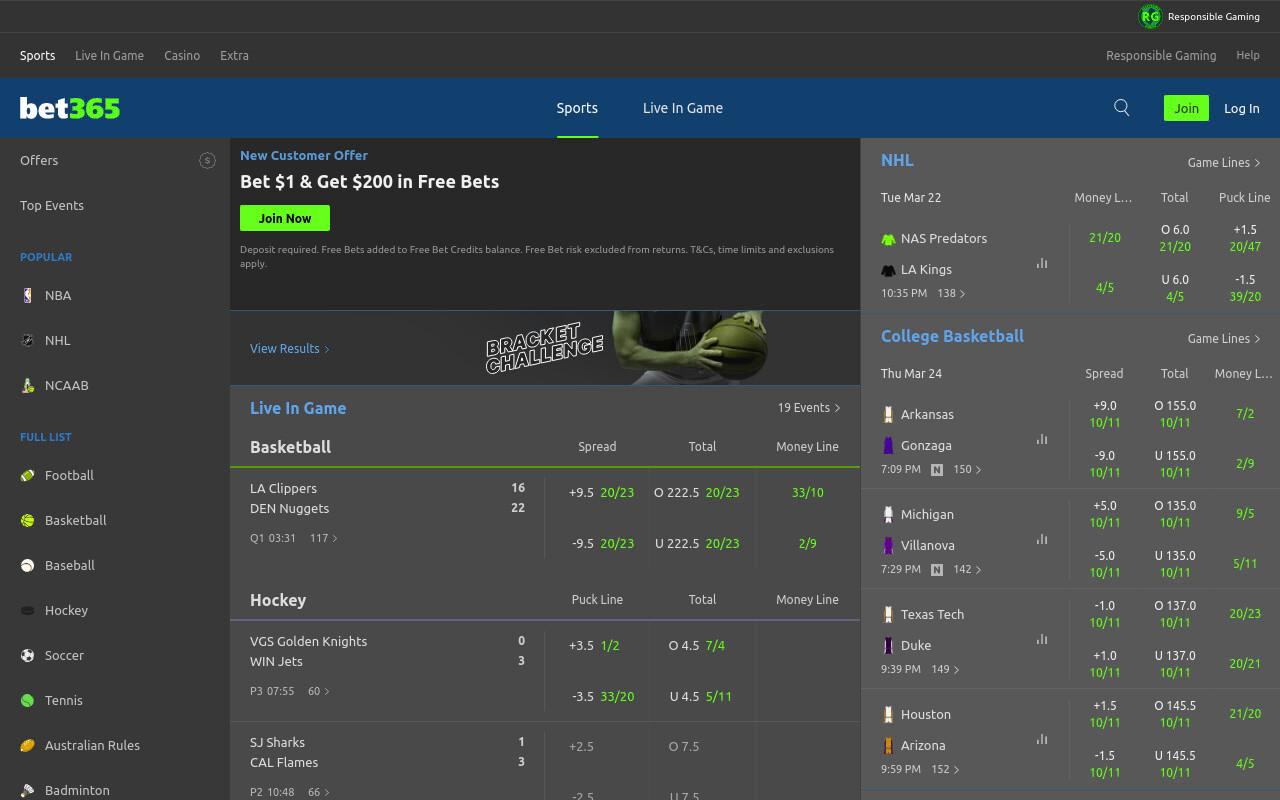Open Live In Game in the top menu
The height and width of the screenshot is (800, 1280).
pos(109,55)
